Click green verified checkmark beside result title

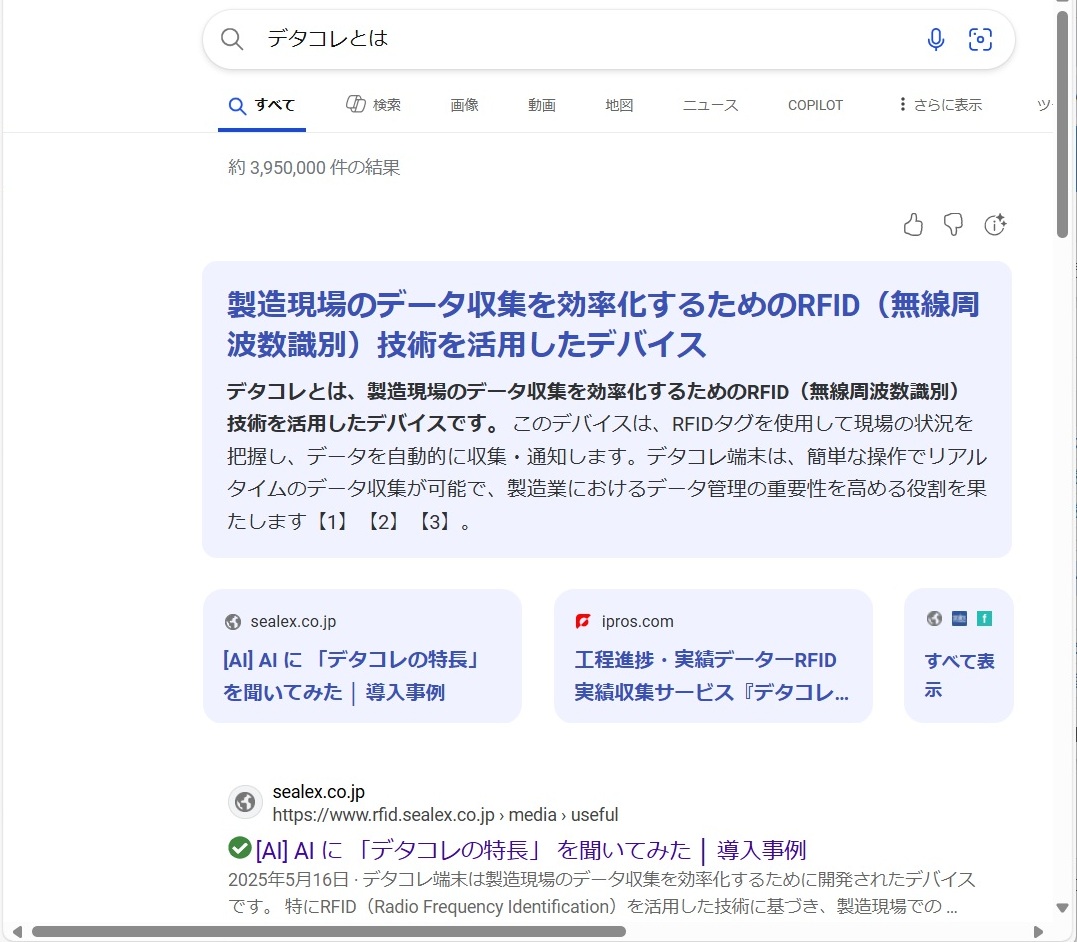tap(239, 848)
